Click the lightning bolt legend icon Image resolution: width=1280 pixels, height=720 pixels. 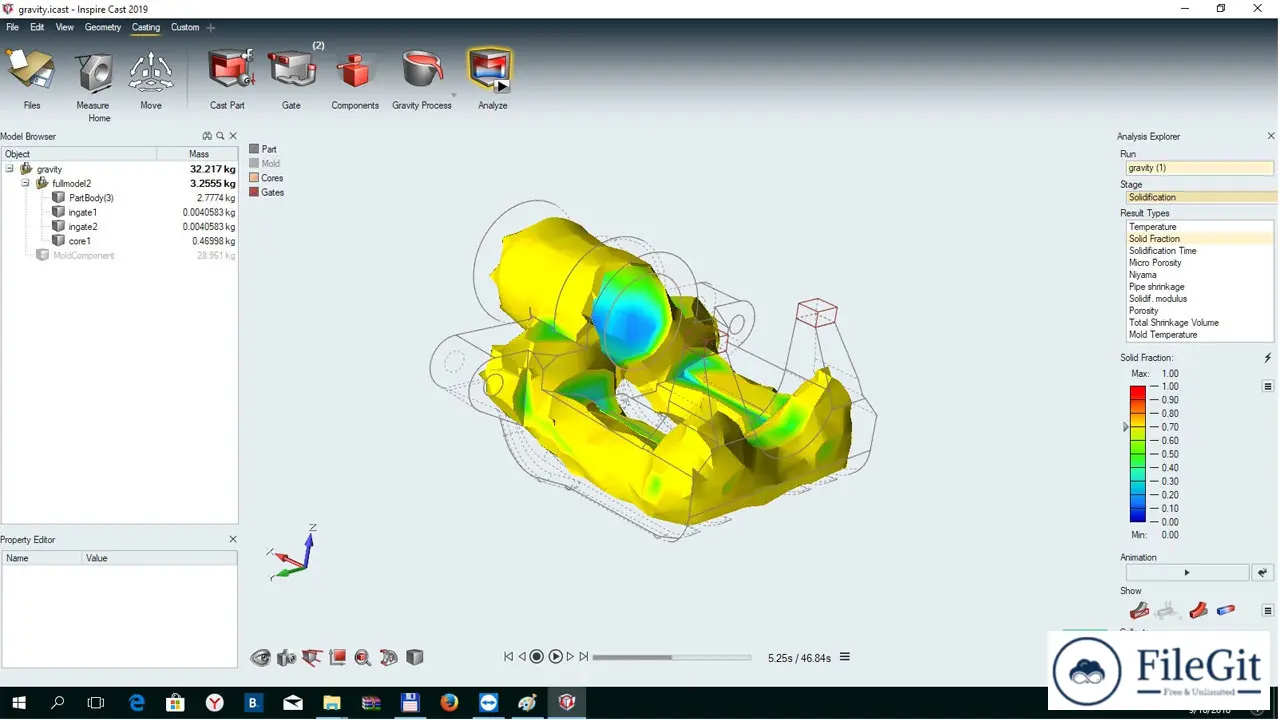(1267, 358)
